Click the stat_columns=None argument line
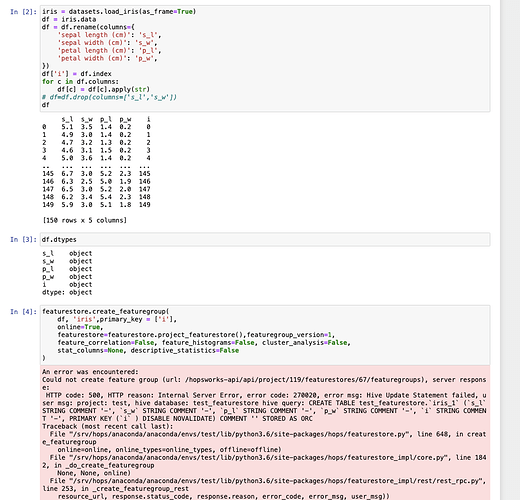Viewport: 520px width, 500px height. click(148, 350)
